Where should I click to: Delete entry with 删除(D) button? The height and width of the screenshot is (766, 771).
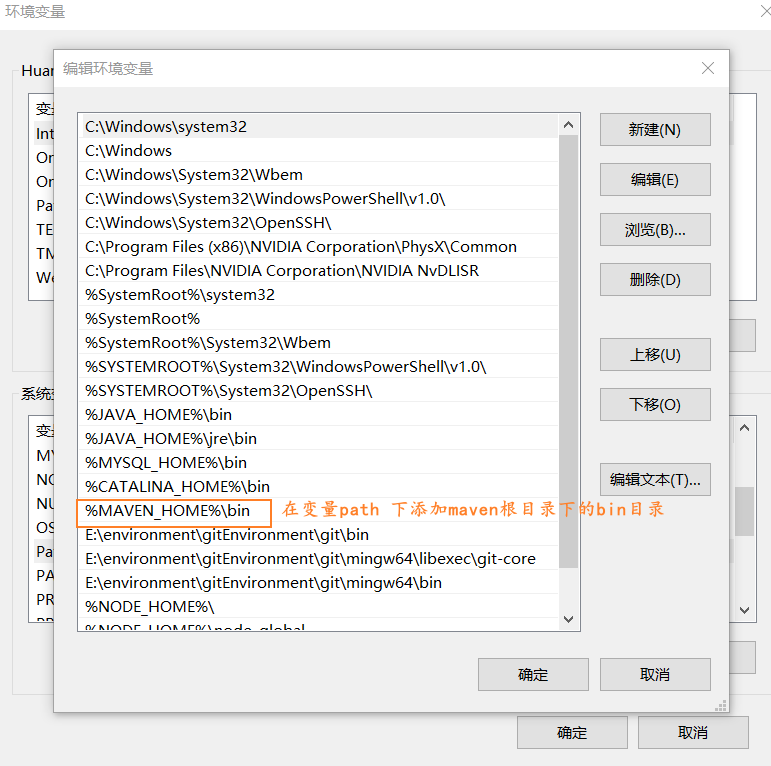pyautogui.click(x=655, y=280)
